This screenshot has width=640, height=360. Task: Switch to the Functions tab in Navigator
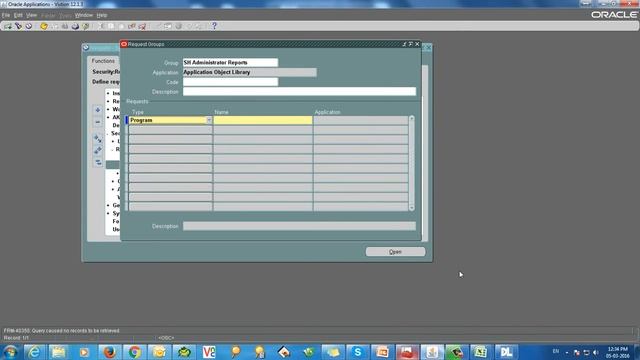103,61
